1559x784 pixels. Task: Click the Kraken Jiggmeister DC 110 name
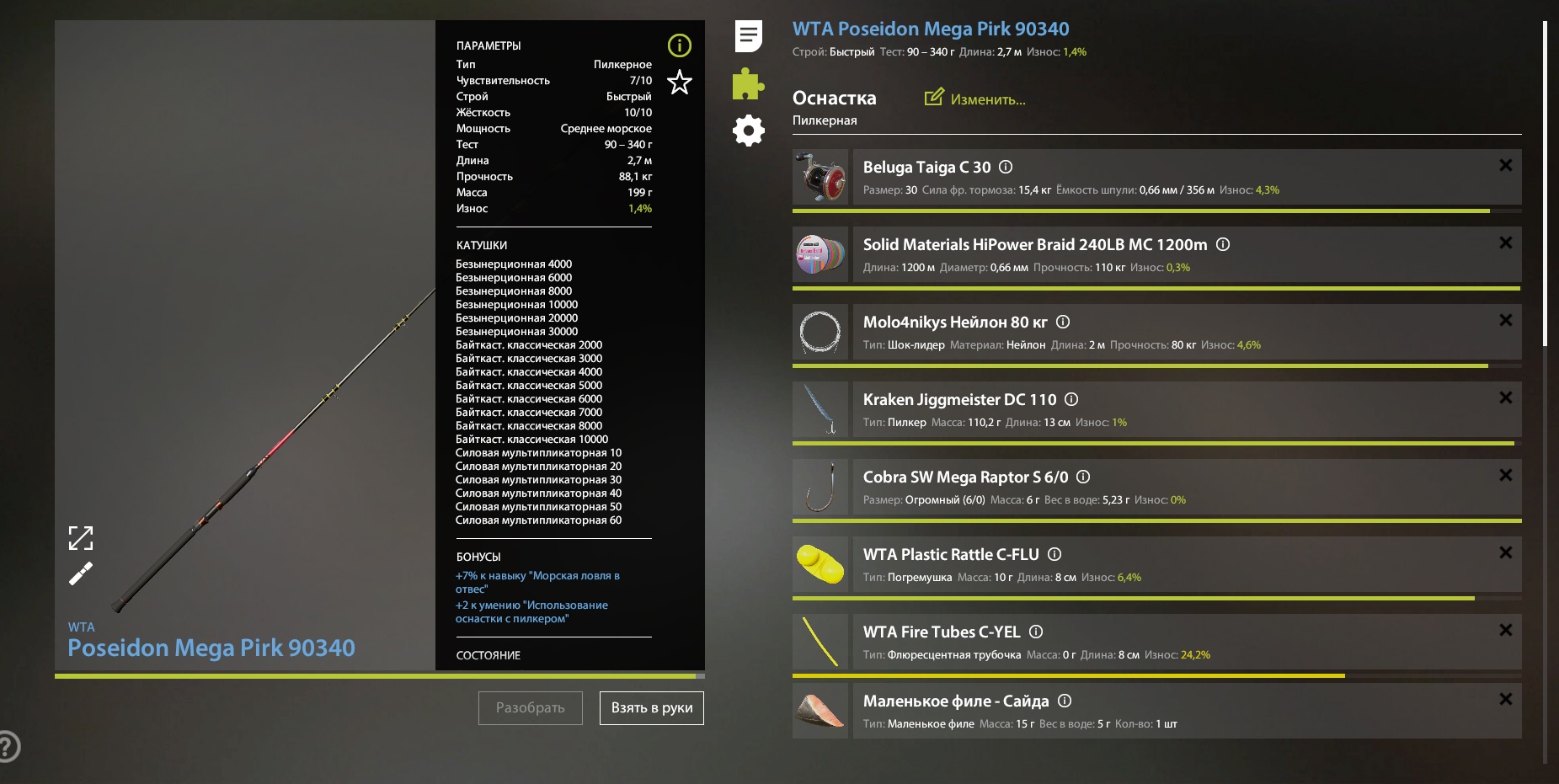(959, 399)
